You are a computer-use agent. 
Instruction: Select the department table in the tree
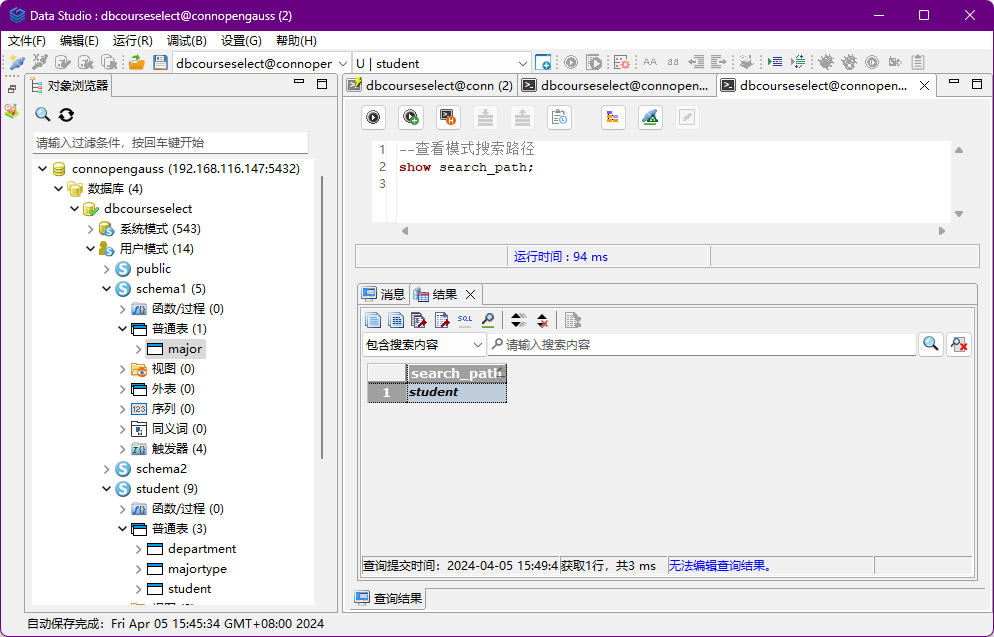[202, 549]
